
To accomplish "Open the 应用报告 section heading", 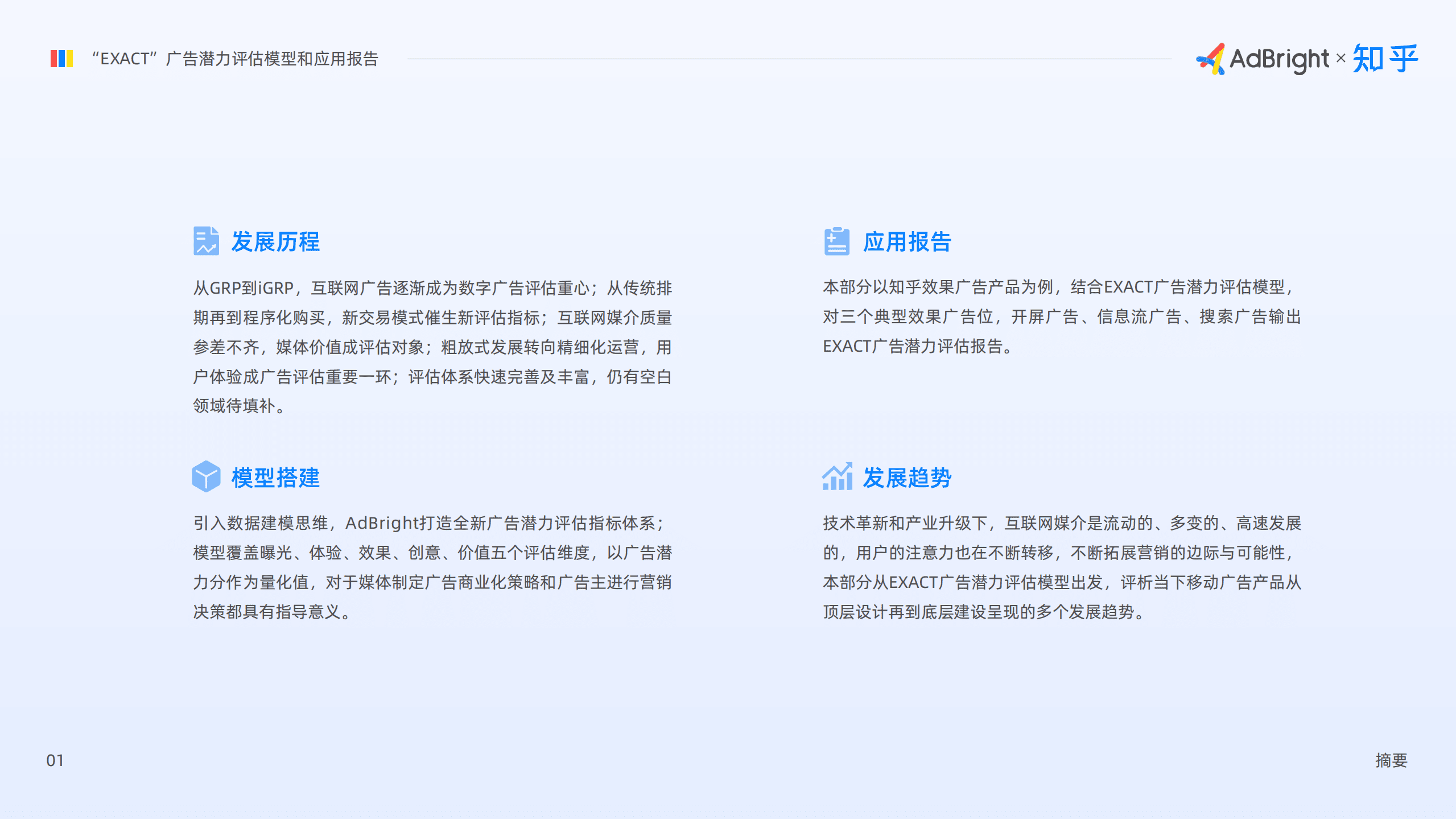I will tap(908, 241).
